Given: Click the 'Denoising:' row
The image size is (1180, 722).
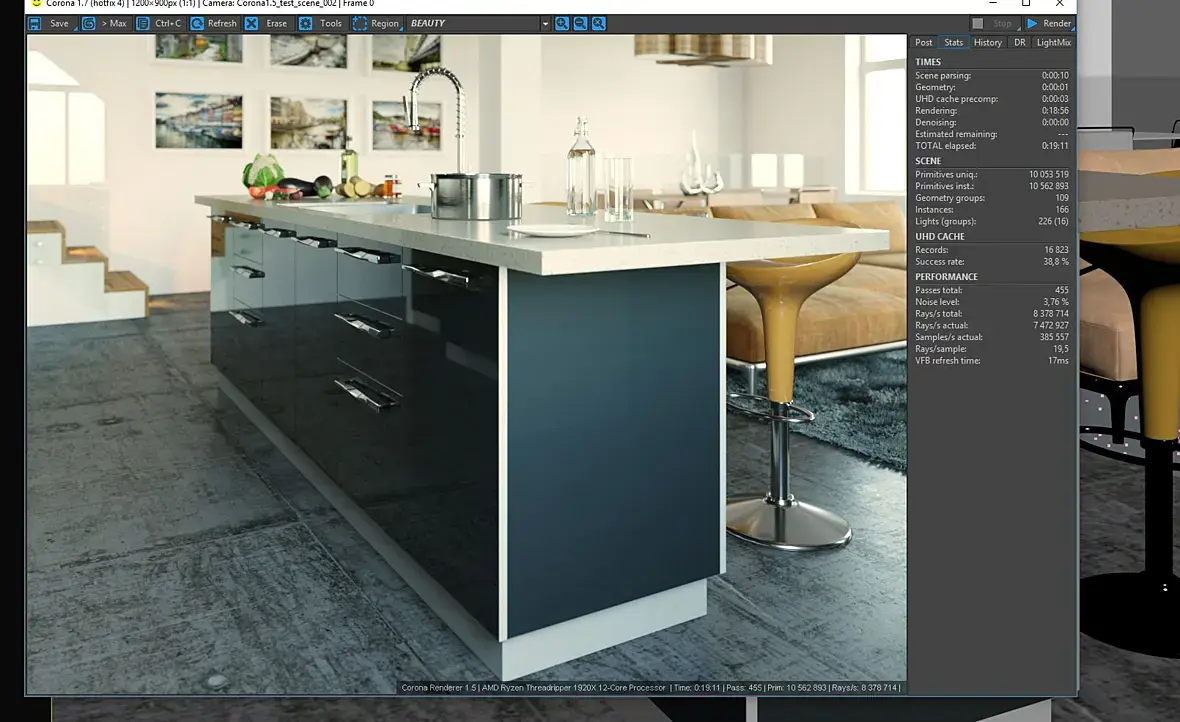Looking at the screenshot, I should [x=992, y=122].
